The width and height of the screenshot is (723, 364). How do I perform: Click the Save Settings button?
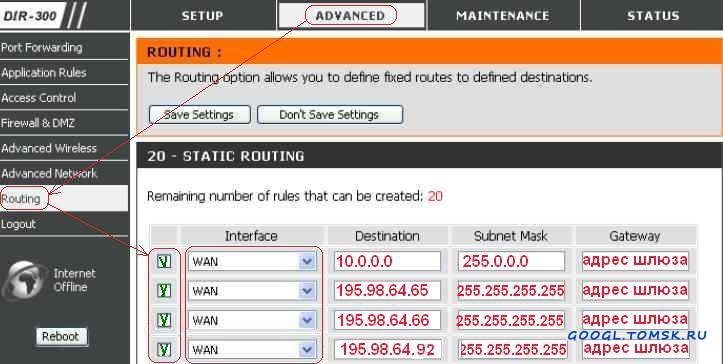(200, 114)
